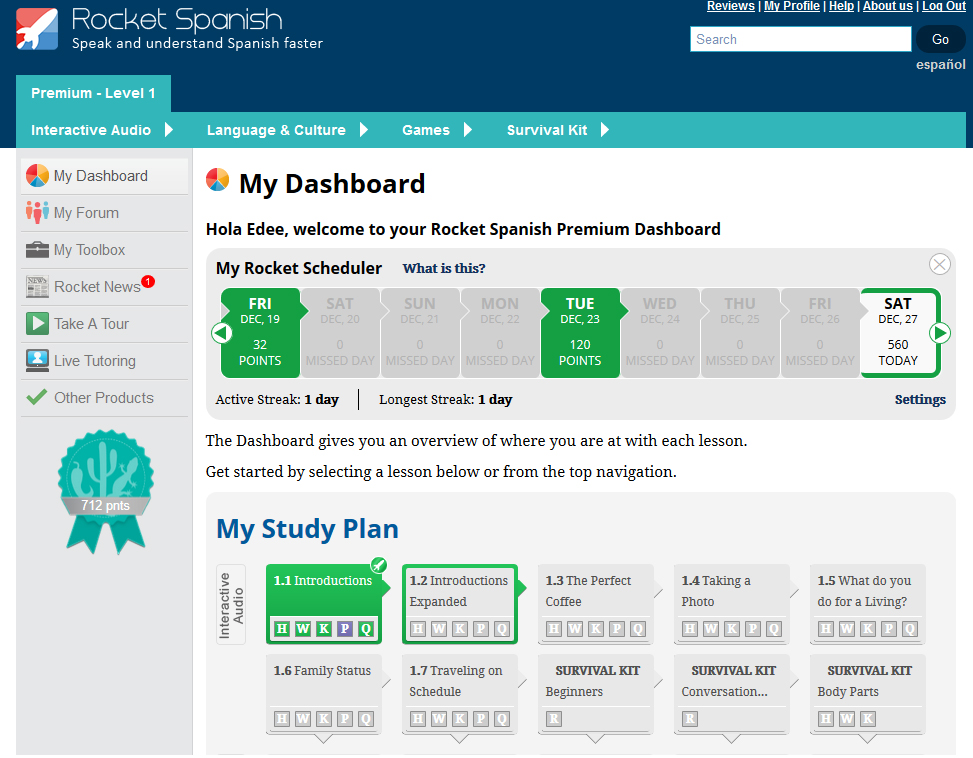Open Other Products checkmark icon
Screen dimensions: 973x758
click(37, 397)
